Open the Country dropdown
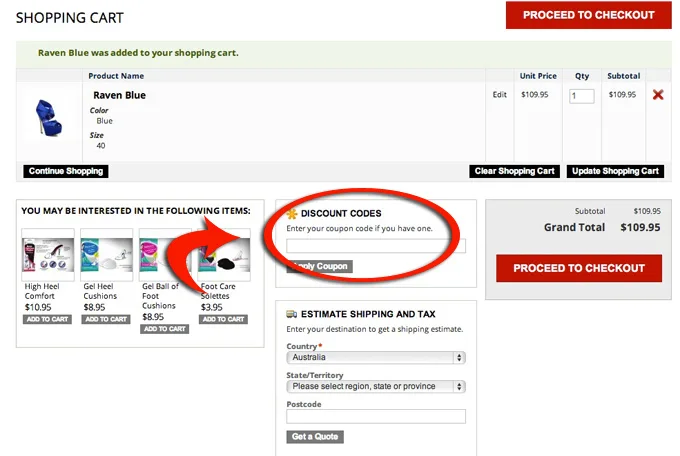Screen dimensions: 680x456 pos(375,357)
